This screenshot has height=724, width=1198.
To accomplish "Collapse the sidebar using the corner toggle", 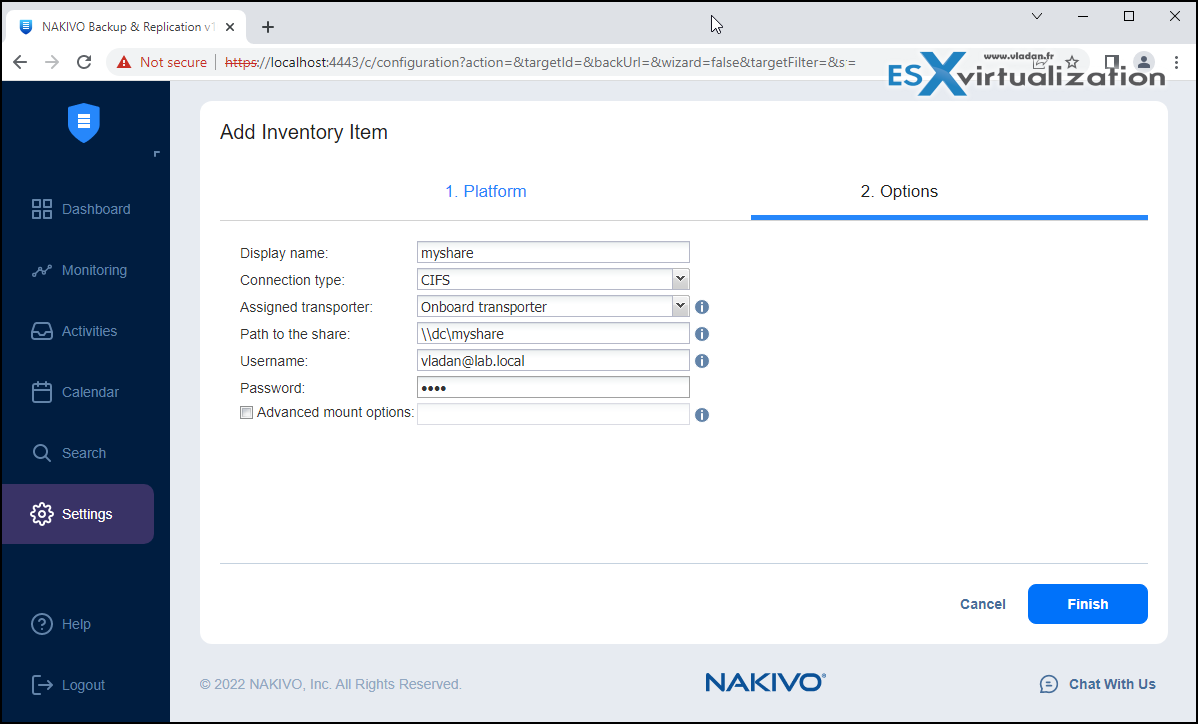I will (157, 154).
